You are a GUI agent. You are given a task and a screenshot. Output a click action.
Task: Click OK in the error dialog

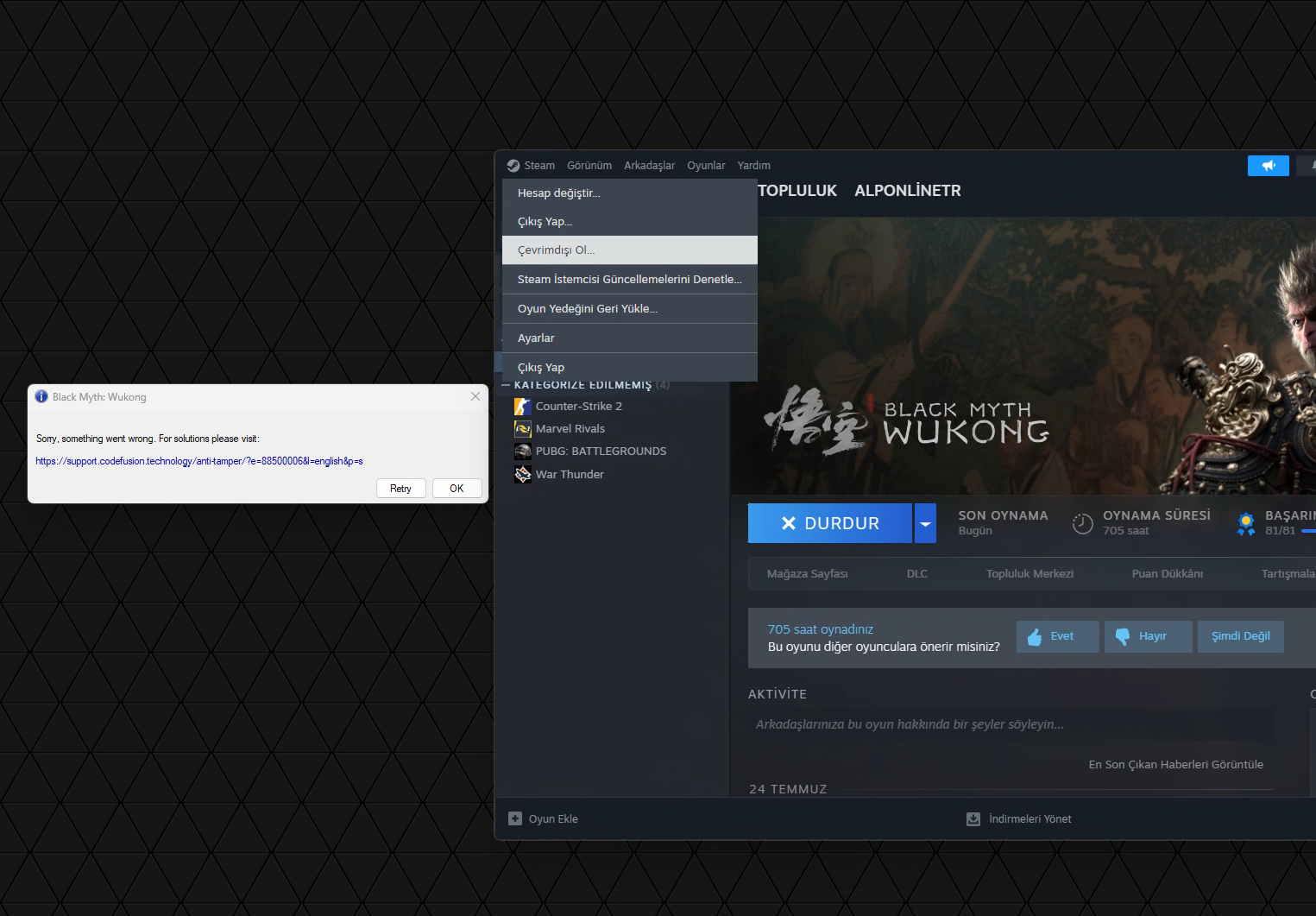coord(457,489)
